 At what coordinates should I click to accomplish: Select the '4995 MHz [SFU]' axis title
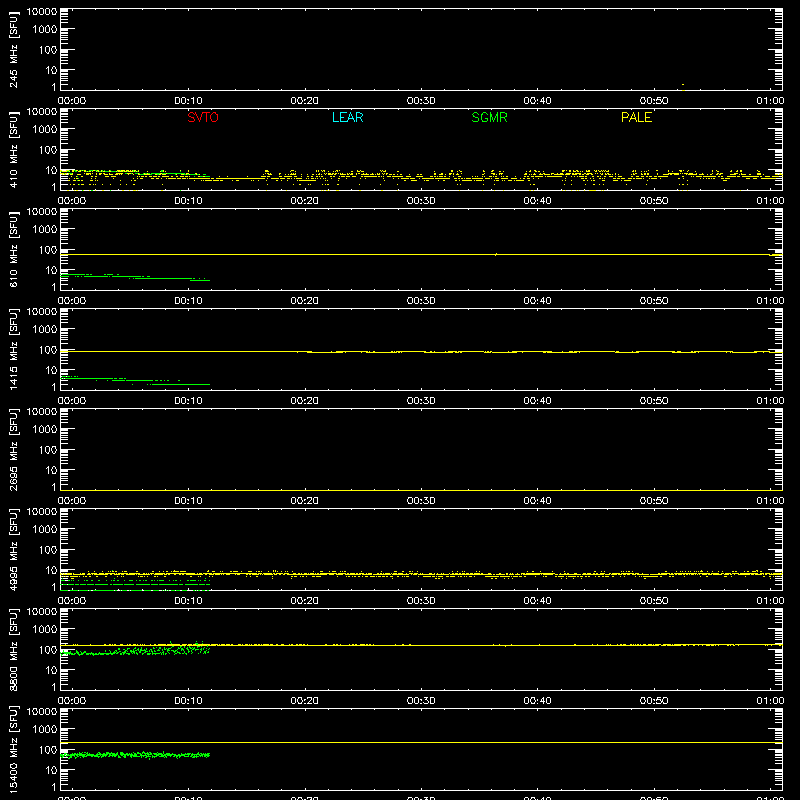coord(13,549)
